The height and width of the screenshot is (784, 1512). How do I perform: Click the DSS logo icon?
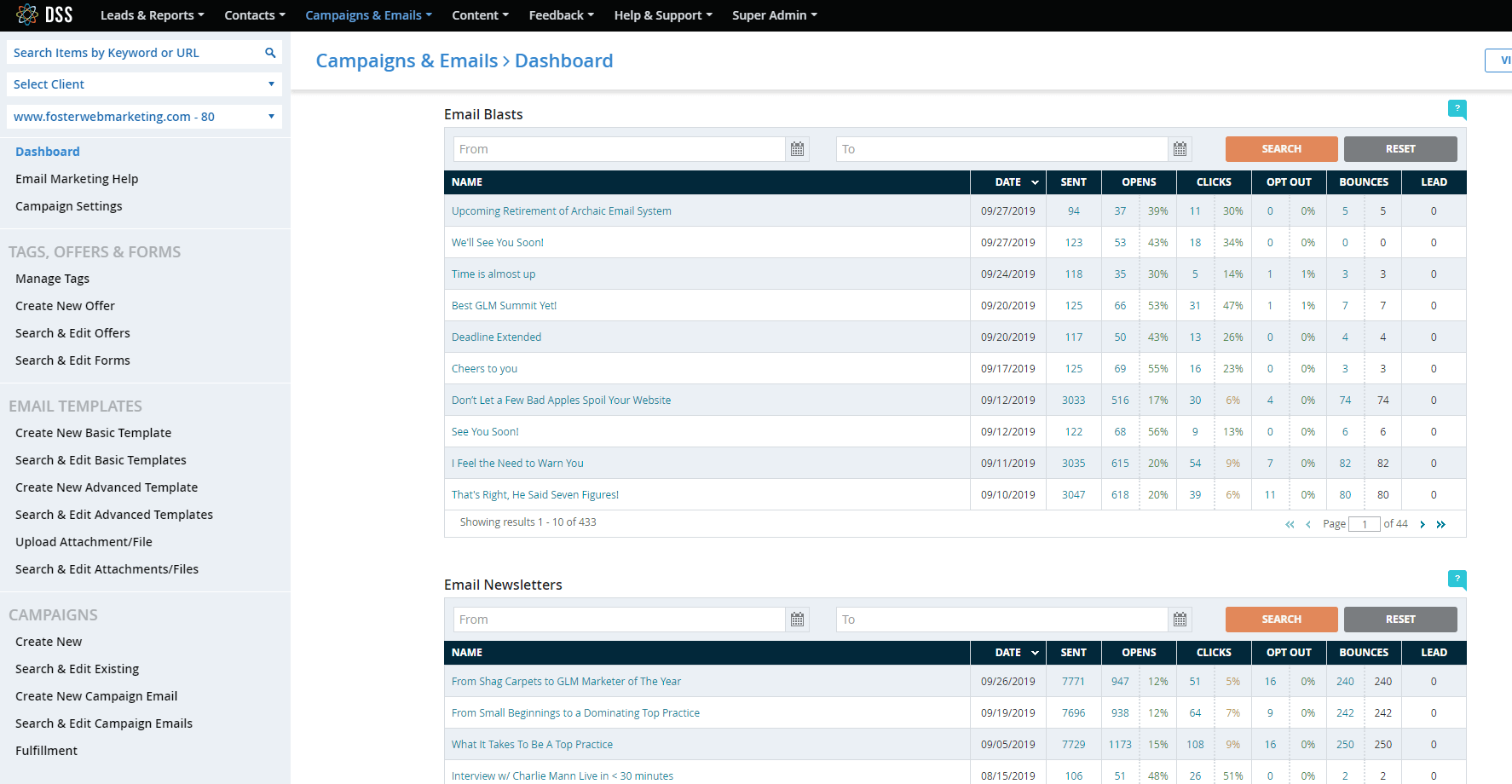(27, 14)
